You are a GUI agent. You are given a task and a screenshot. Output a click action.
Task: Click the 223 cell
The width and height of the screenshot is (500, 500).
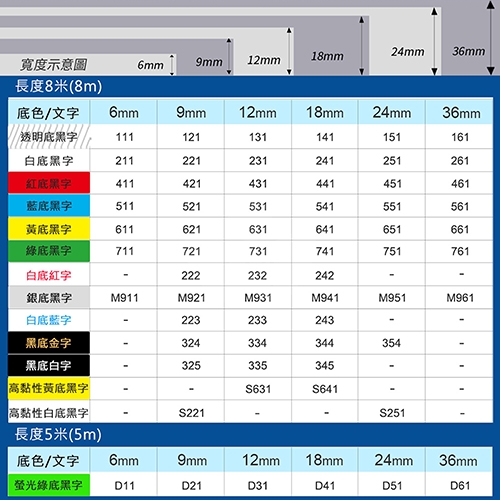coord(191,320)
